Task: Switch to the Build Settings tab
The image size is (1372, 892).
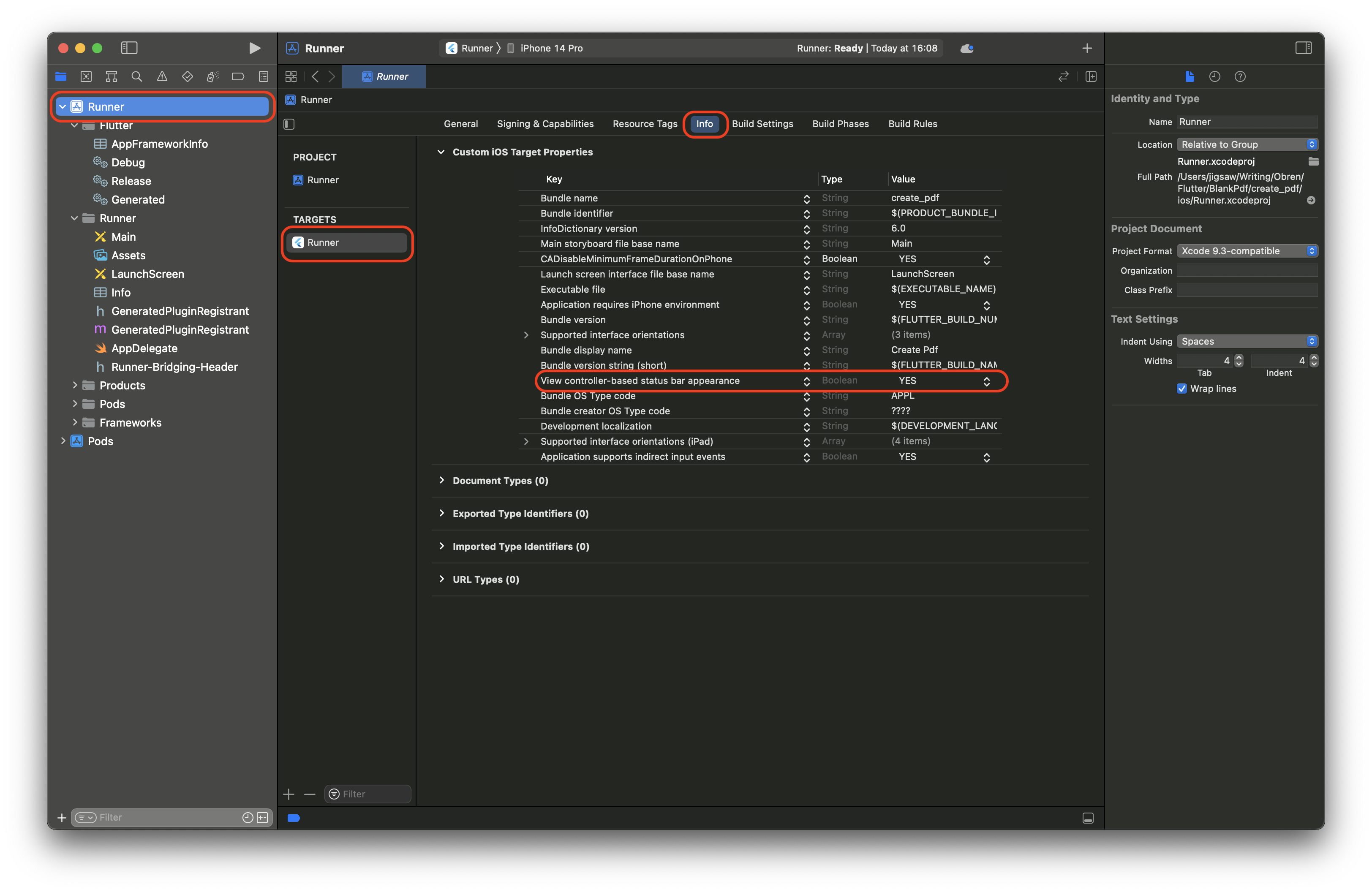Action: point(762,123)
